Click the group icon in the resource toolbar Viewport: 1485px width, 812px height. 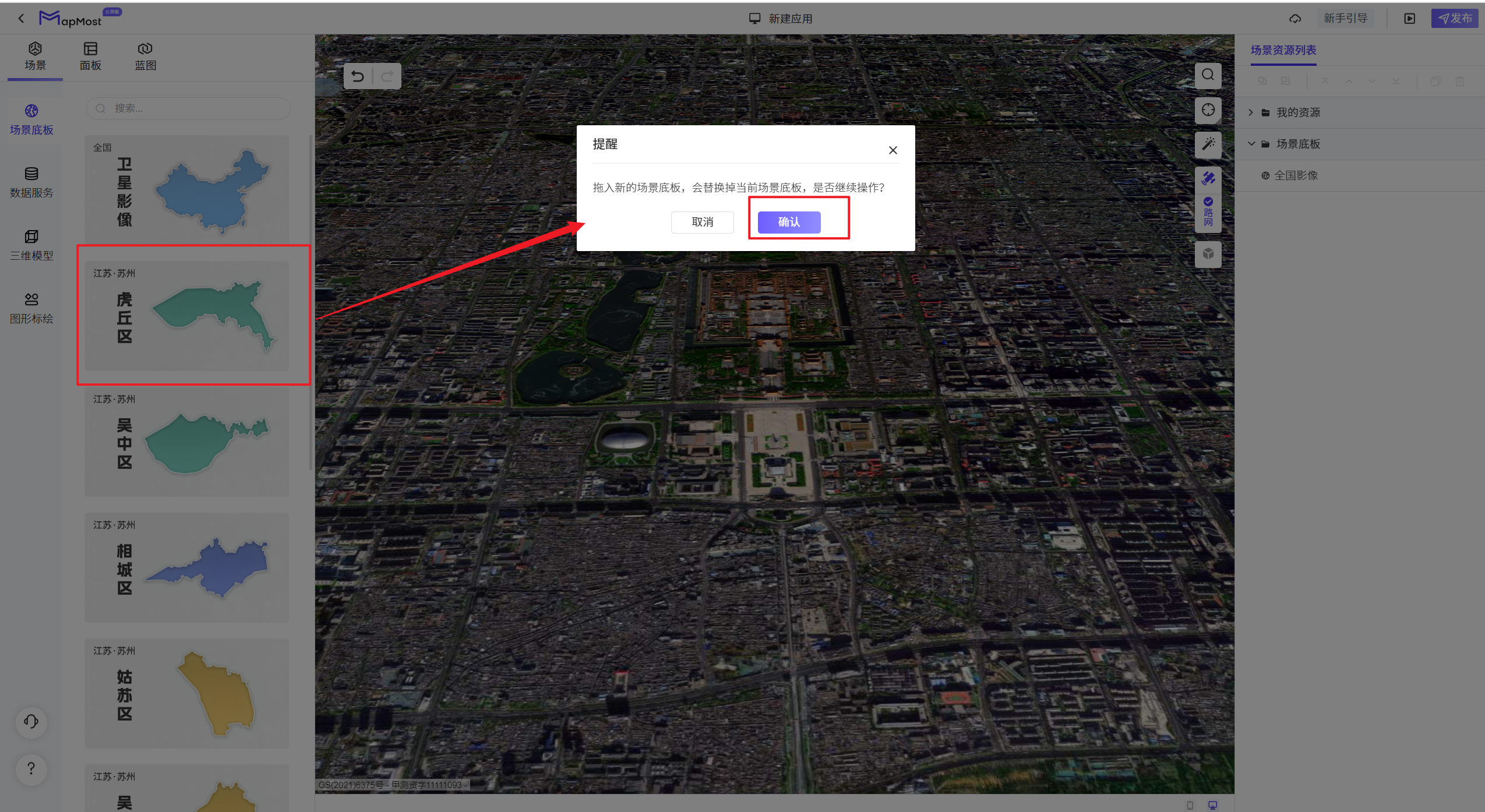(x=1262, y=81)
